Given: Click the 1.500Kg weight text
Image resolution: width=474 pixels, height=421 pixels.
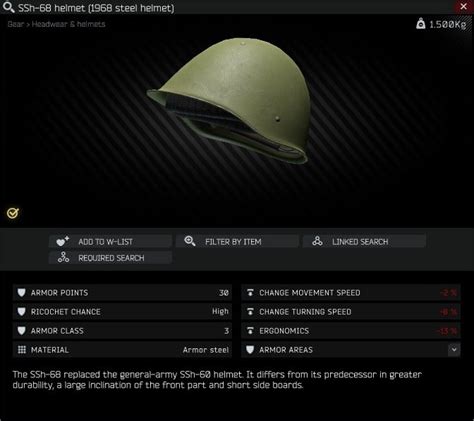Looking at the screenshot, I should click(448, 24).
